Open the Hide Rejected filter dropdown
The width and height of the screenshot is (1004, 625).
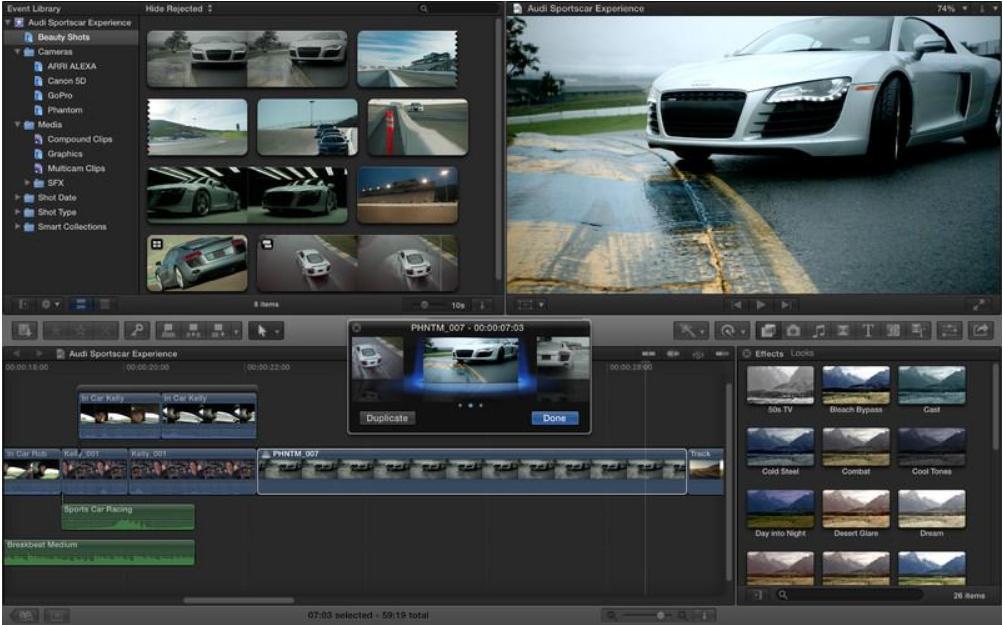point(179,8)
